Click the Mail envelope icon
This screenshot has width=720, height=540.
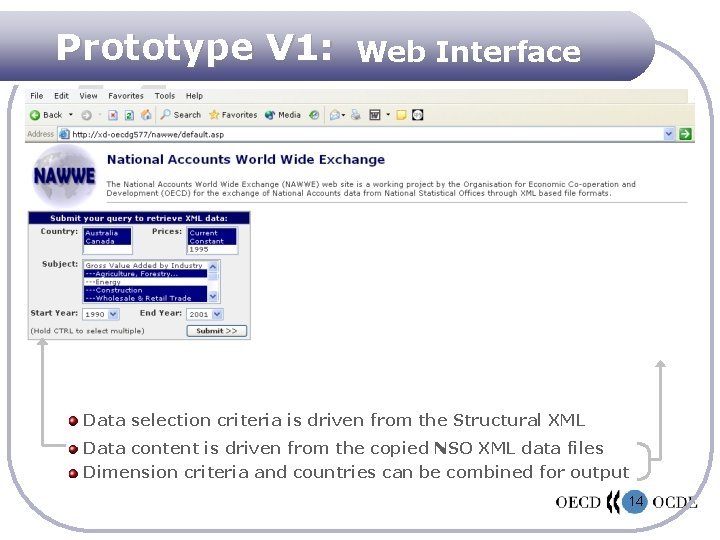pos(335,115)
